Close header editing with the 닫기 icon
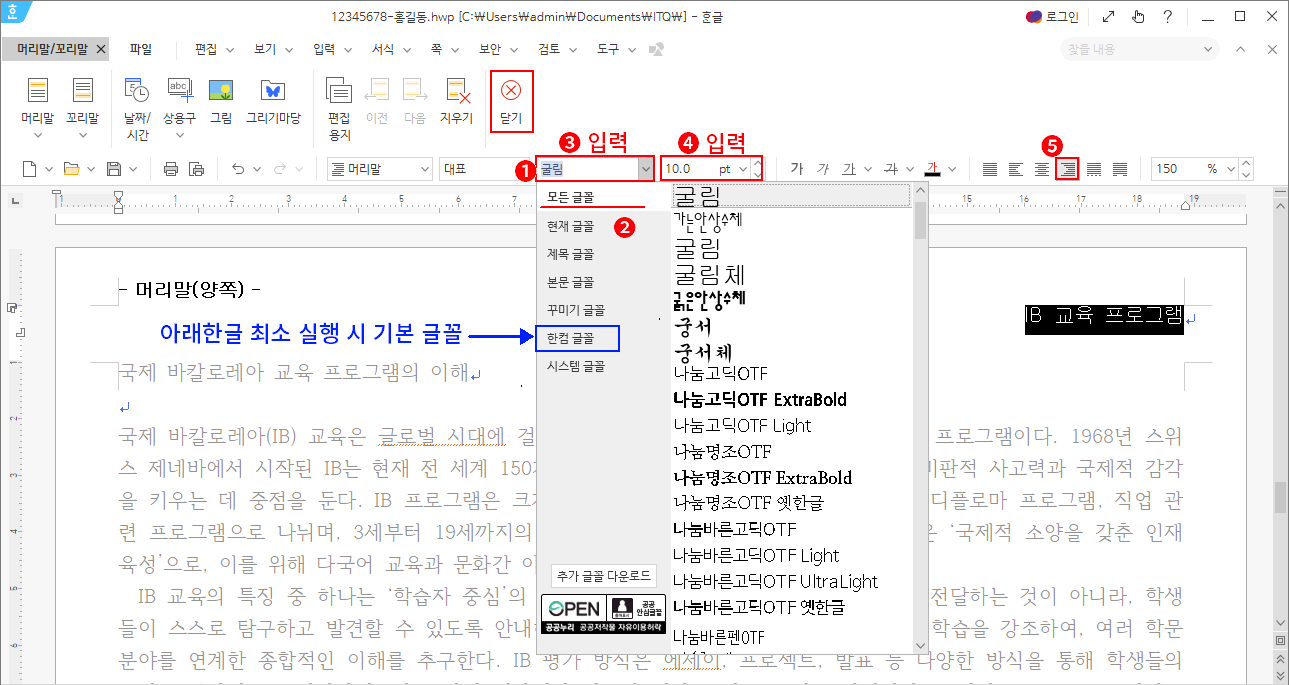This screenshot has width=1289, height=685. tap(511, 100)
